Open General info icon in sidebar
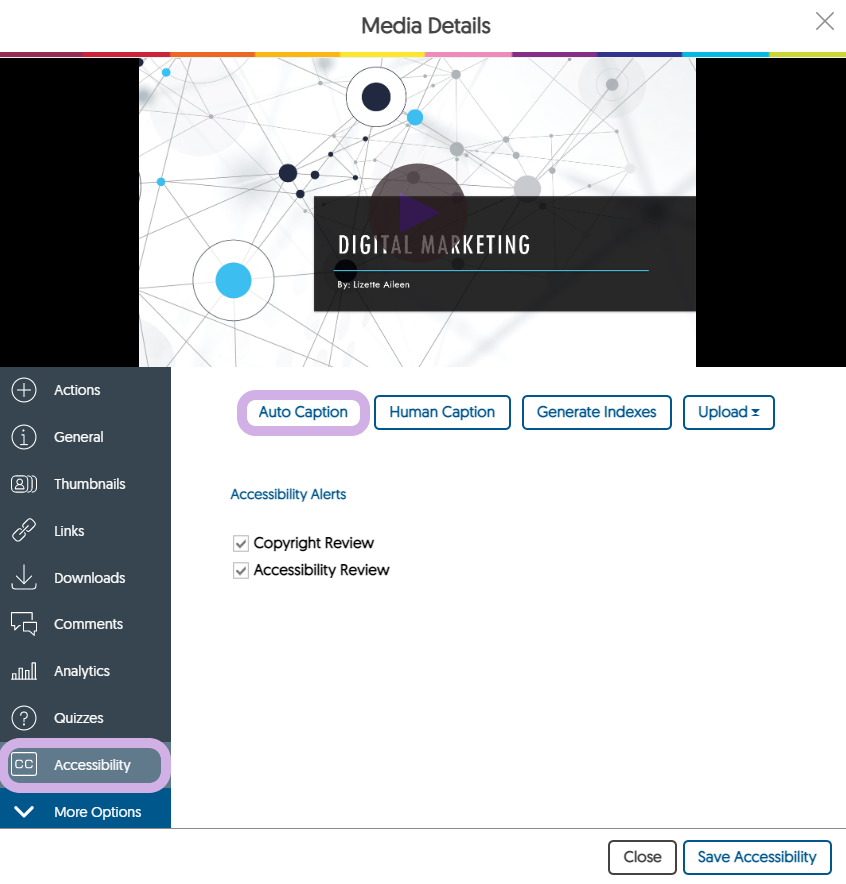The width and height of the screenshot is (846, 884). click(24, 437)
